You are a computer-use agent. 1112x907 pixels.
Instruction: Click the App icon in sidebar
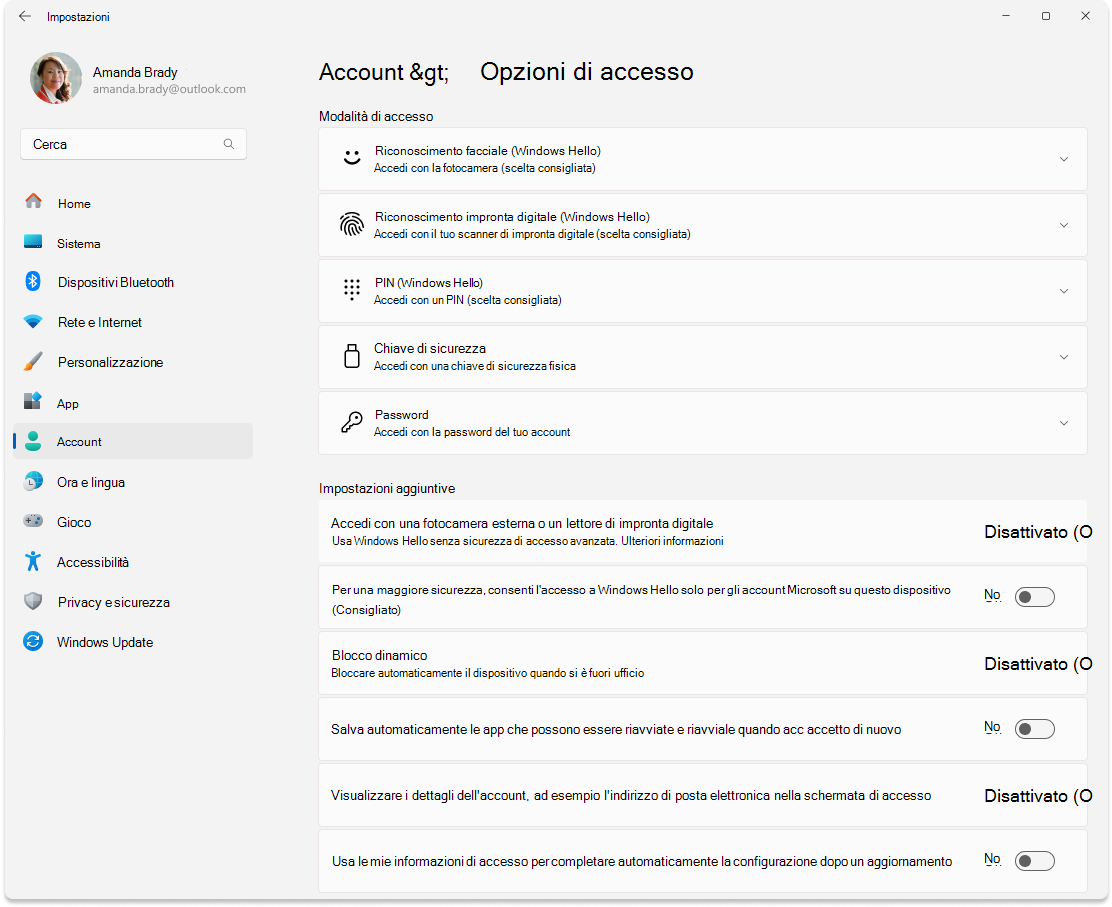point(33,401)
